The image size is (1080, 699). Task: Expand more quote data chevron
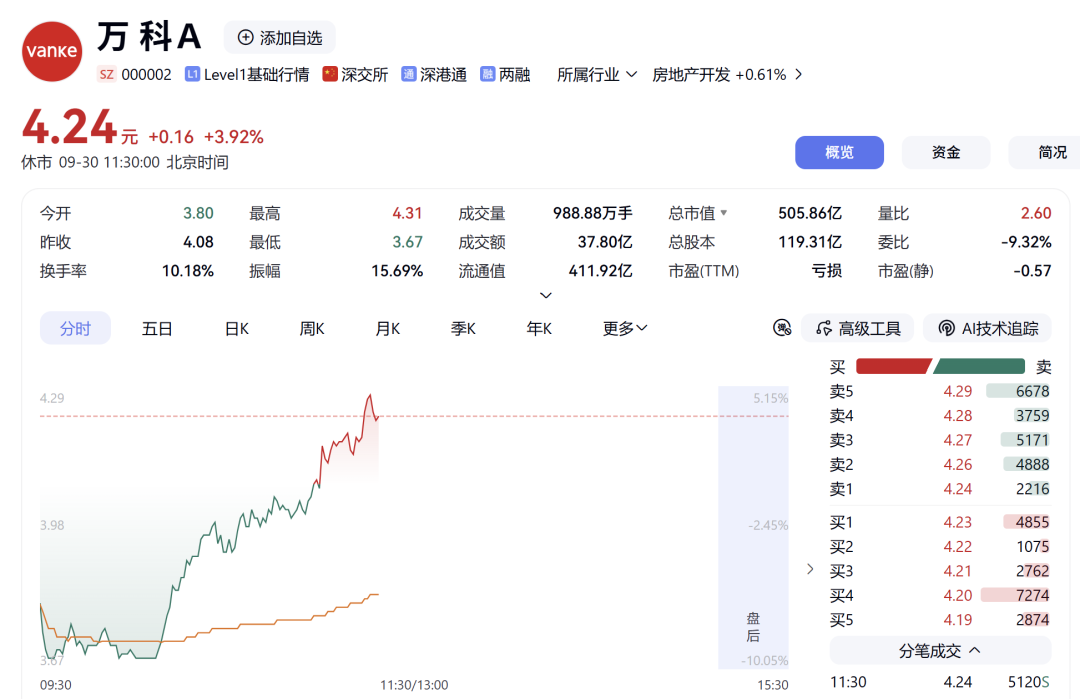tap(546, 295)
